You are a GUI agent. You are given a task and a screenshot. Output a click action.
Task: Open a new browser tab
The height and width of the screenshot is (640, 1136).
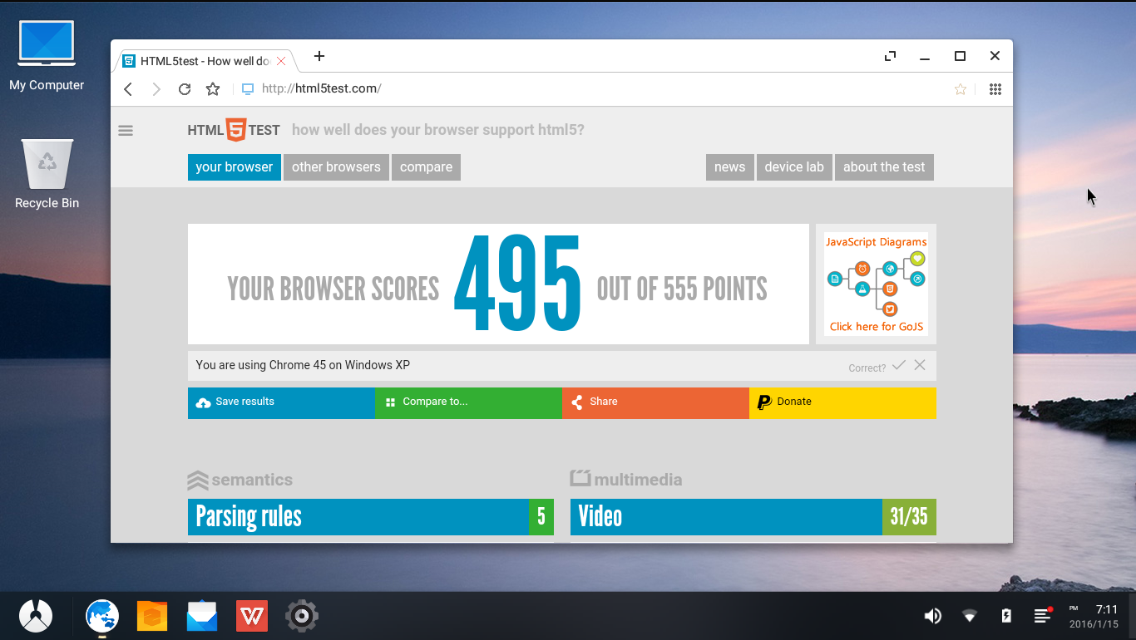tap(319, 57)
